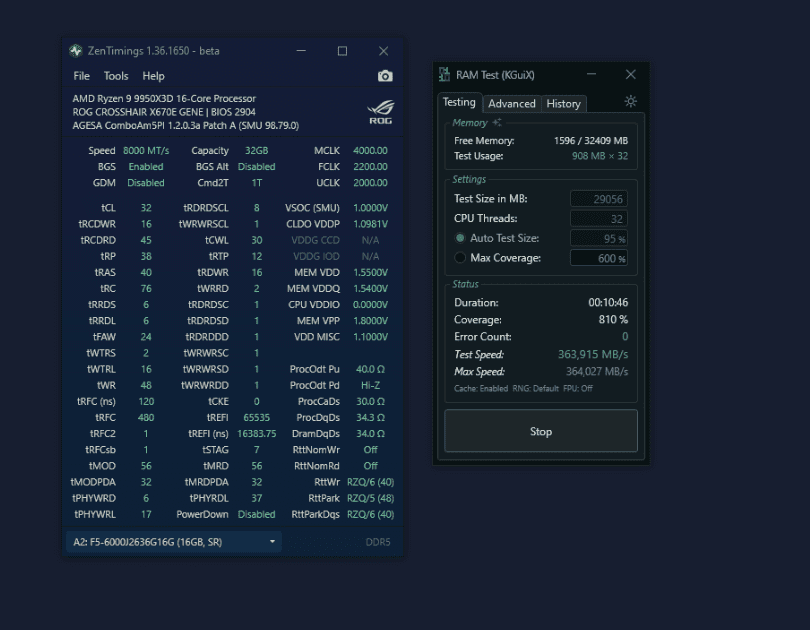This screenshot has height=630, width=810.
Task: Click the MEM VDD value 1.5500V
Action: pos(370,272)
